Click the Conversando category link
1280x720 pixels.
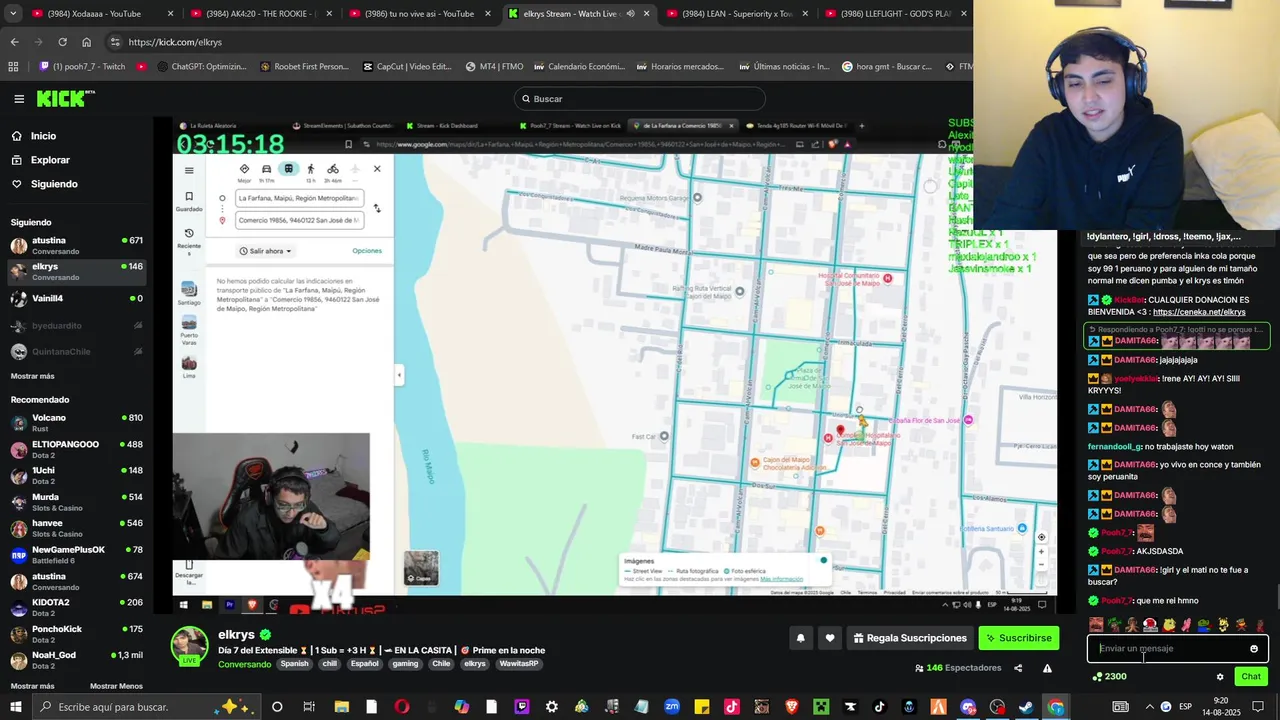pos(245,664)
